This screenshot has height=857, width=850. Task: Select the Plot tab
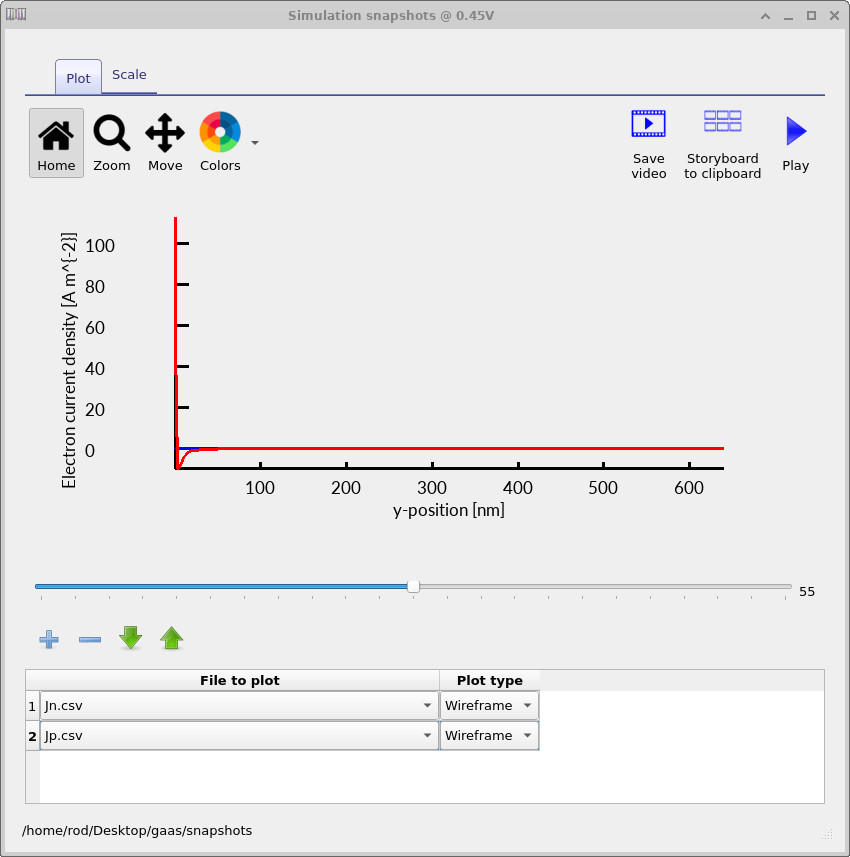[x=78, y=78]
